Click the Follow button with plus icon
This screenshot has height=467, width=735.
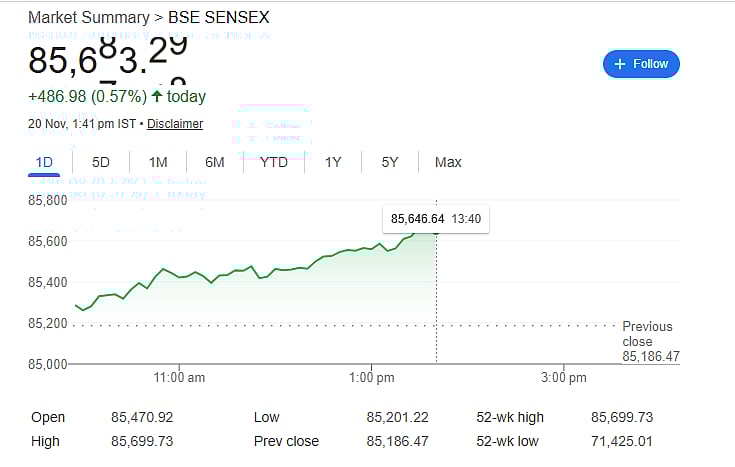coord(641,64)
